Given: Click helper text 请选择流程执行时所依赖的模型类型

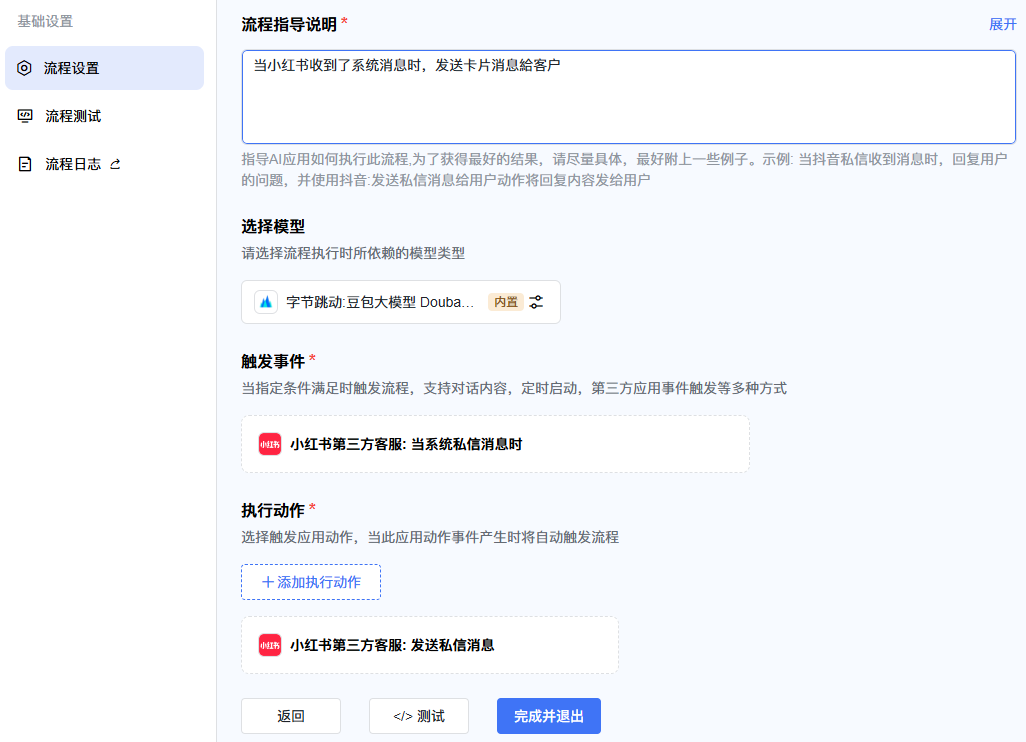Looking at the screenshot, I should point(353,254).
